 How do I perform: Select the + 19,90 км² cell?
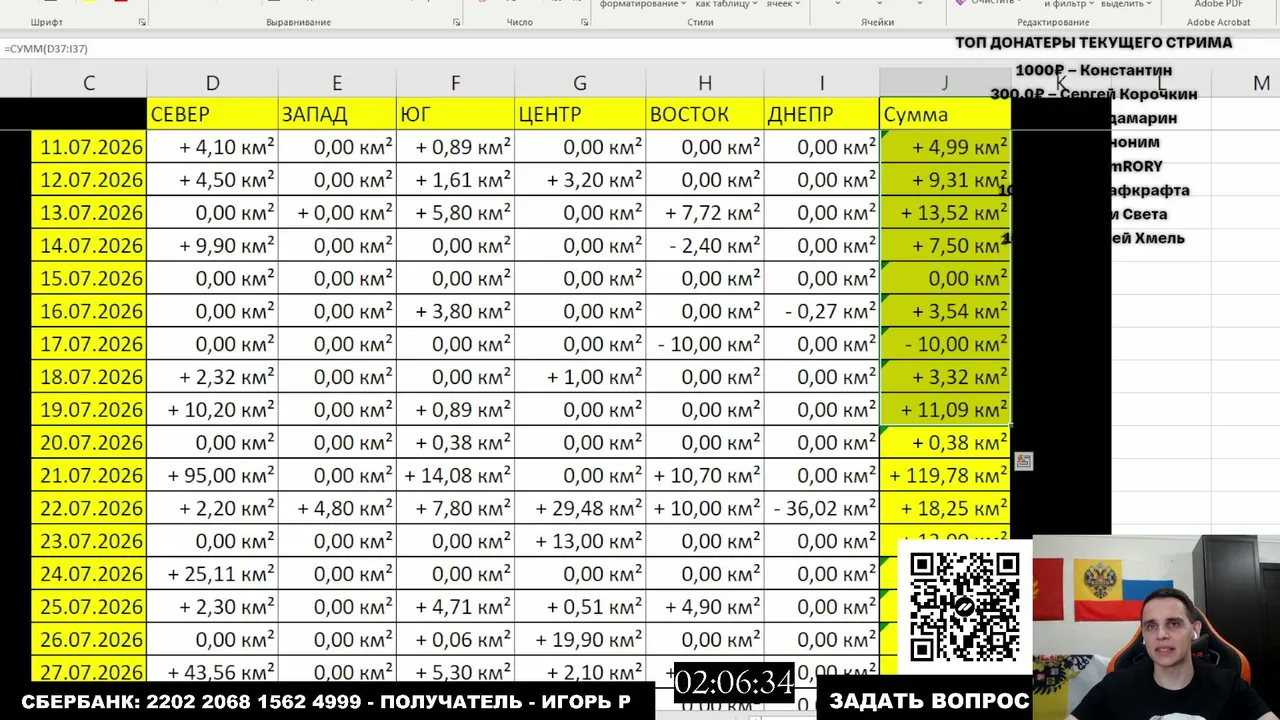(x=580, y=640)
